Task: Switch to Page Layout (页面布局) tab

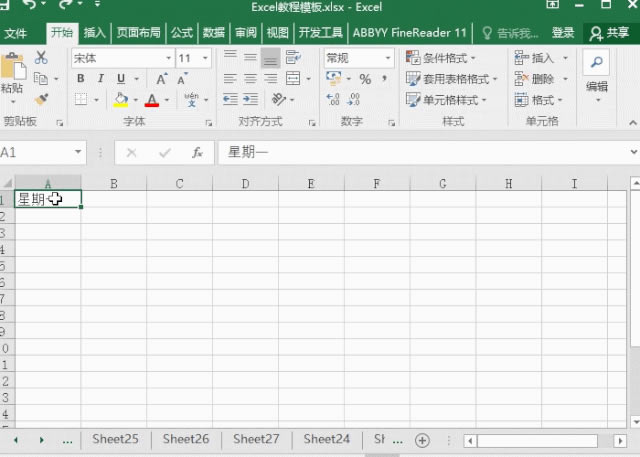Action: [x=139, y=33]
